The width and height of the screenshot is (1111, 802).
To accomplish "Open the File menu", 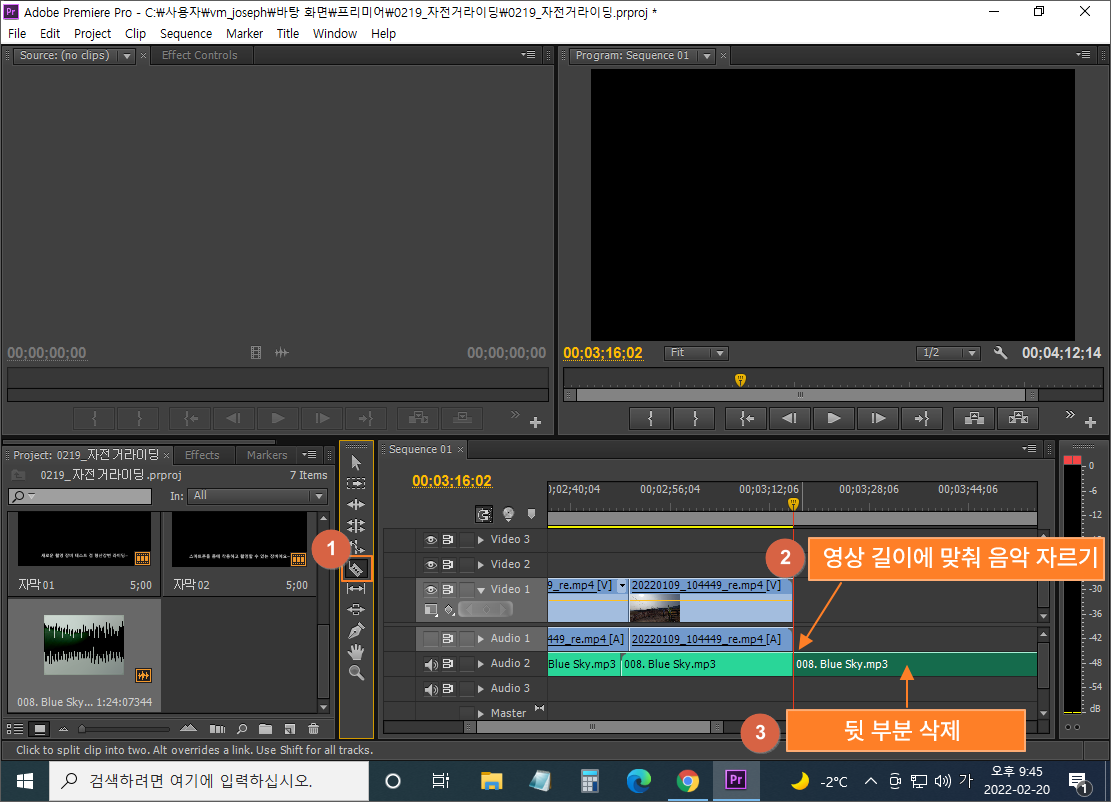I will click(x=17, y=33).
